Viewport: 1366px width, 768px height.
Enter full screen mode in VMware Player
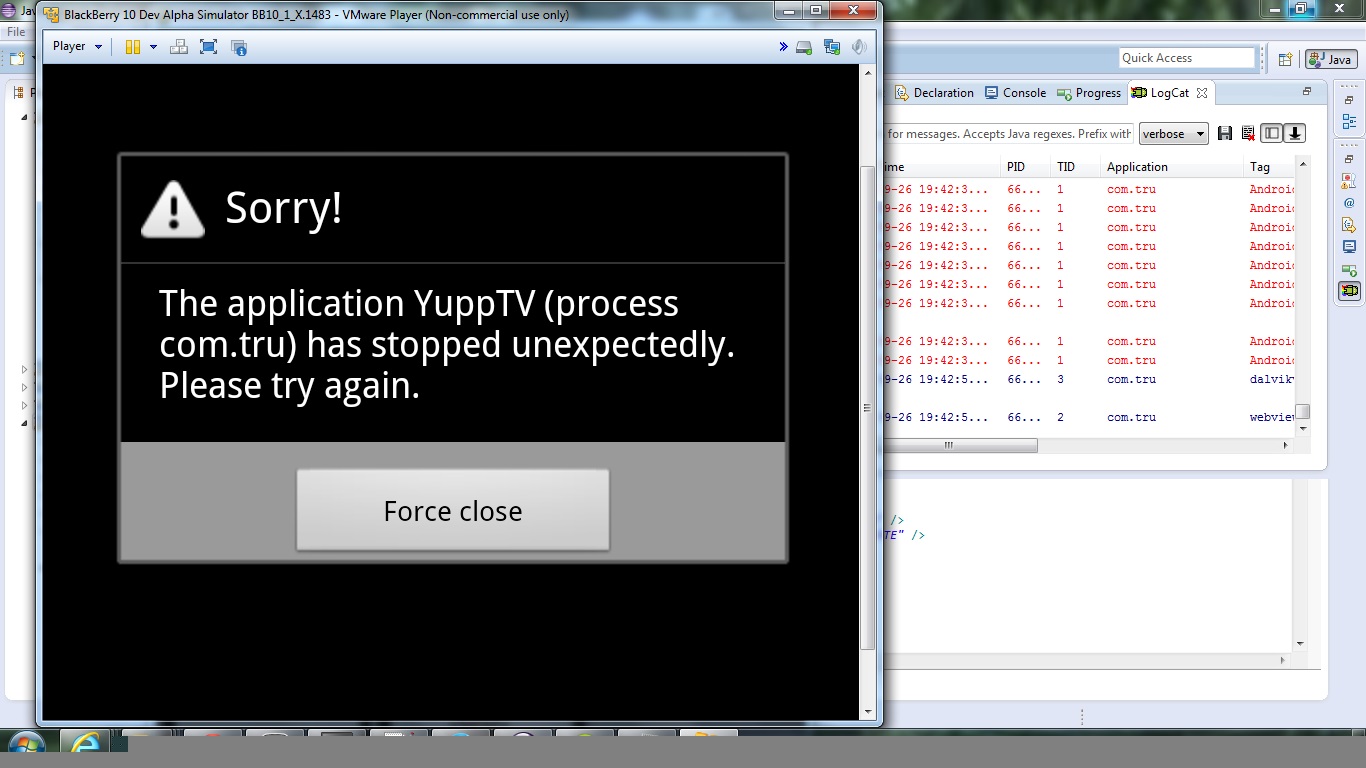(208, 46)
